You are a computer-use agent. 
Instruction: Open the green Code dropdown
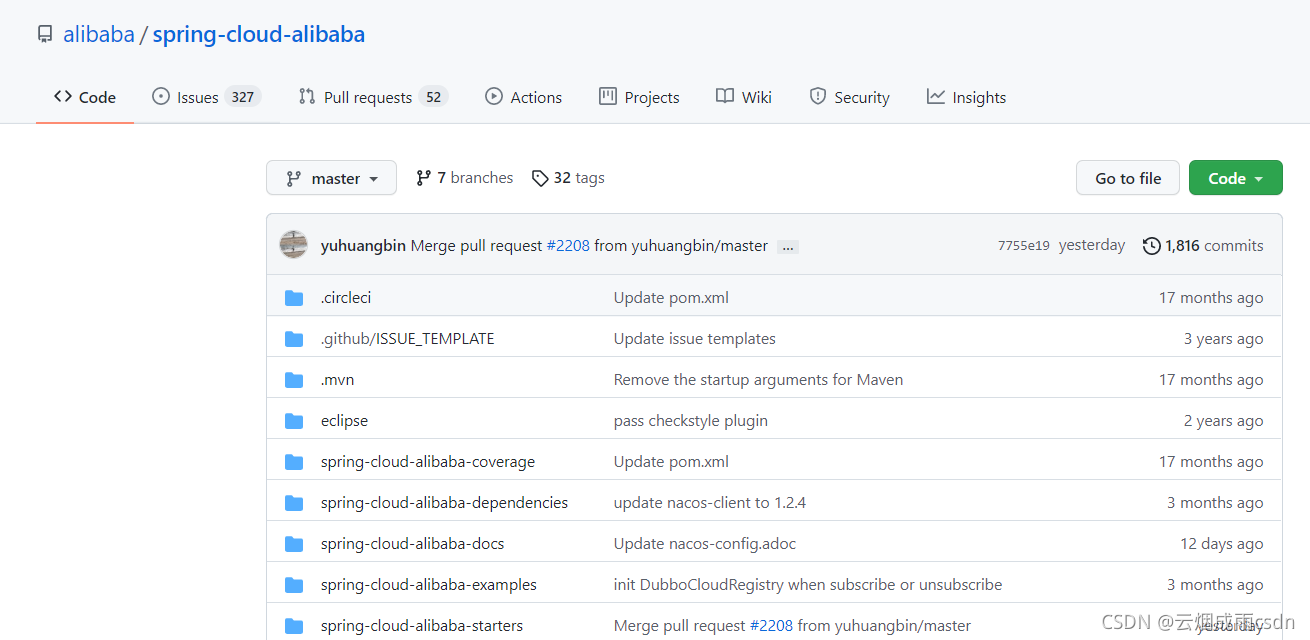[1235, 178]
